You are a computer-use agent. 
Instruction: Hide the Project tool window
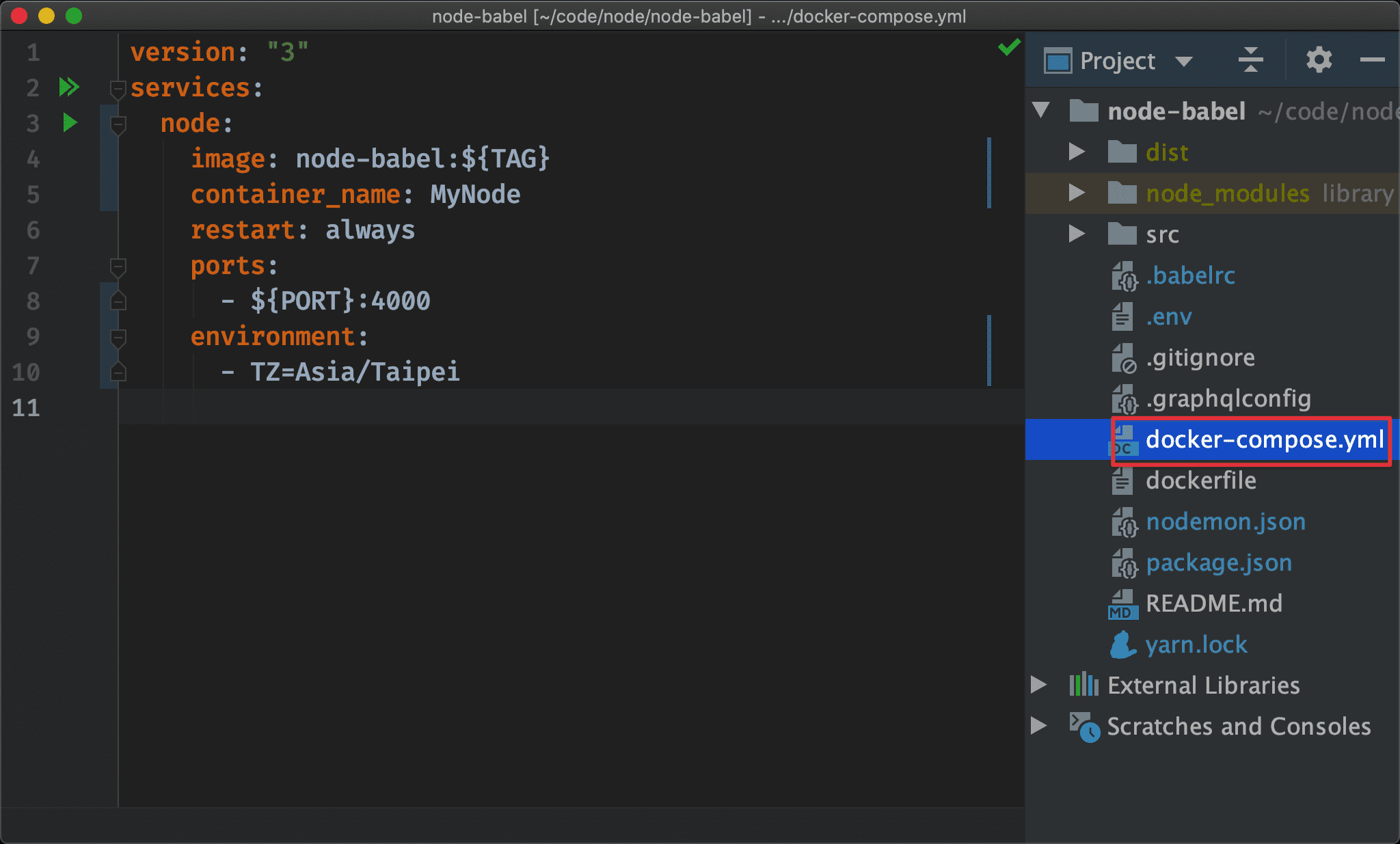[x=1372, y=60]
